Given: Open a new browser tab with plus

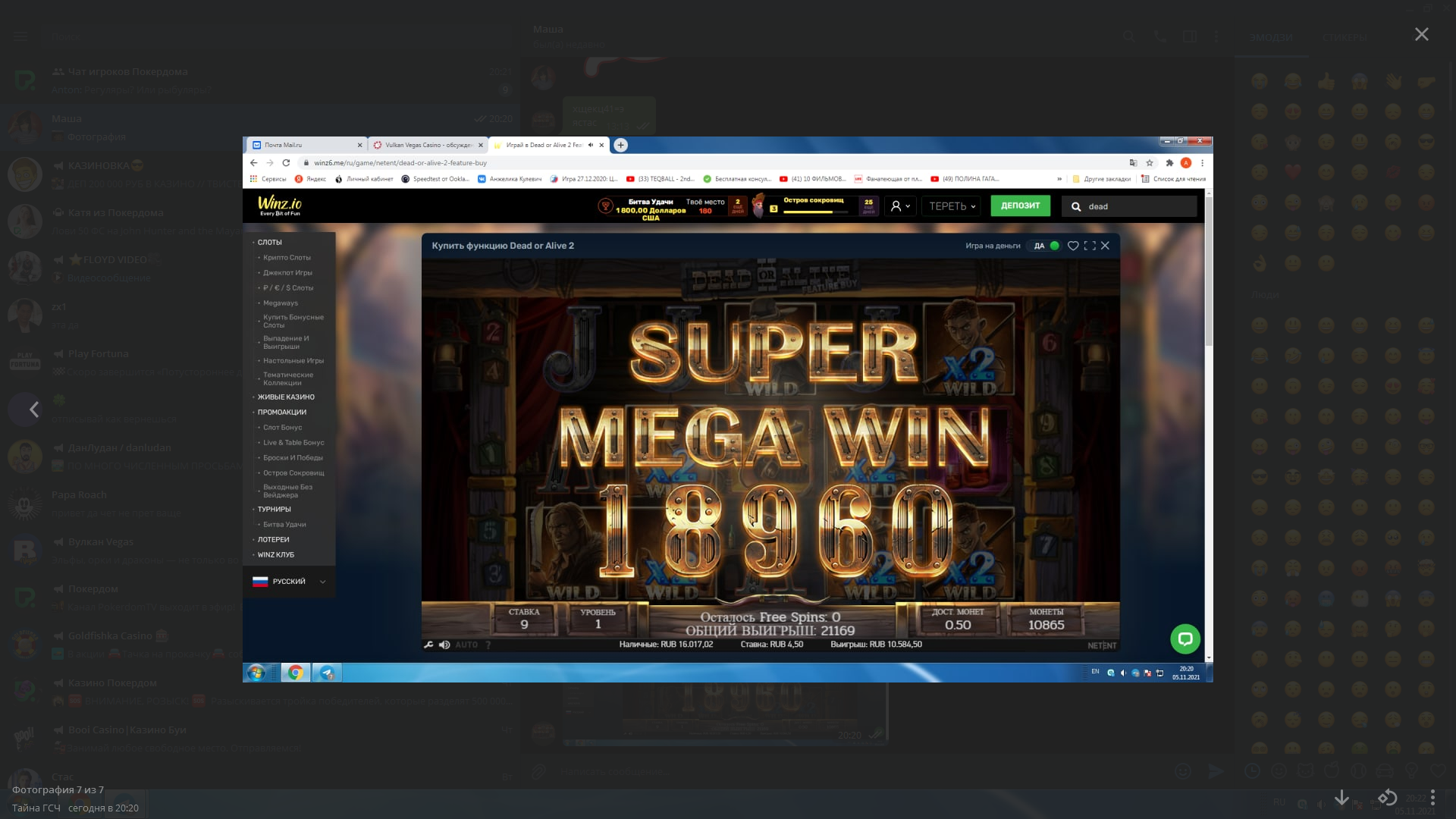Looking at the screenshot, I should coord(620,145).
